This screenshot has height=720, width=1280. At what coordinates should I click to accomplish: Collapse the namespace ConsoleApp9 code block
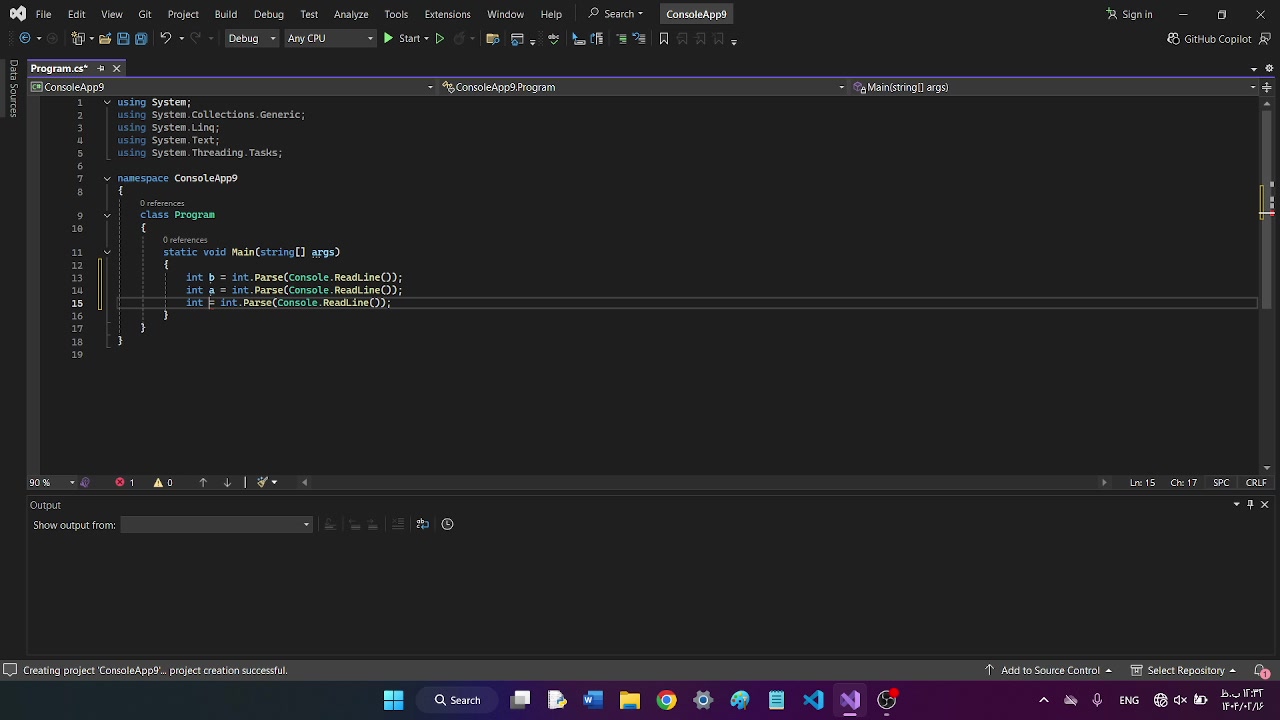click(107, 178)
